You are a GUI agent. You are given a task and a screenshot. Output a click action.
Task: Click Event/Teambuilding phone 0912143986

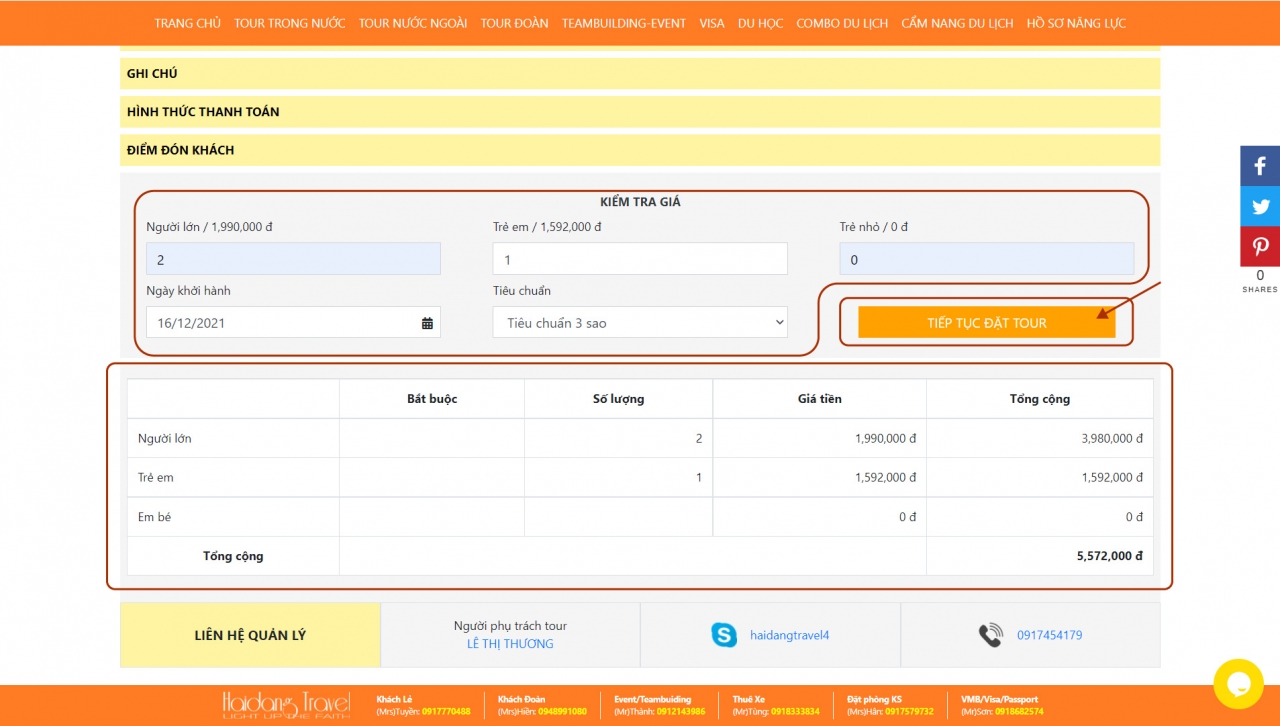[x=680, y=712]
